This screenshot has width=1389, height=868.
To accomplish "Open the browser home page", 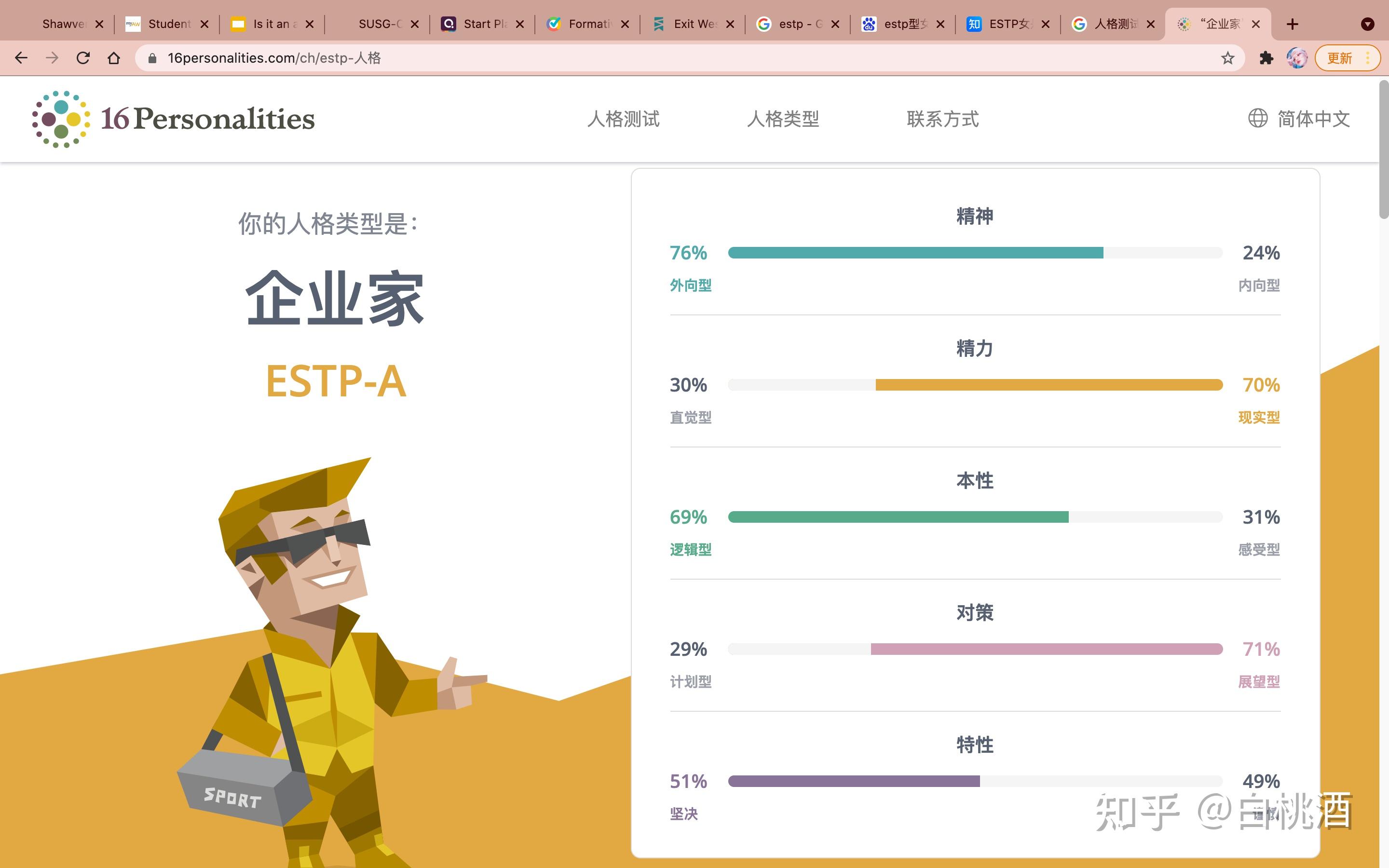I will (114, 58).
